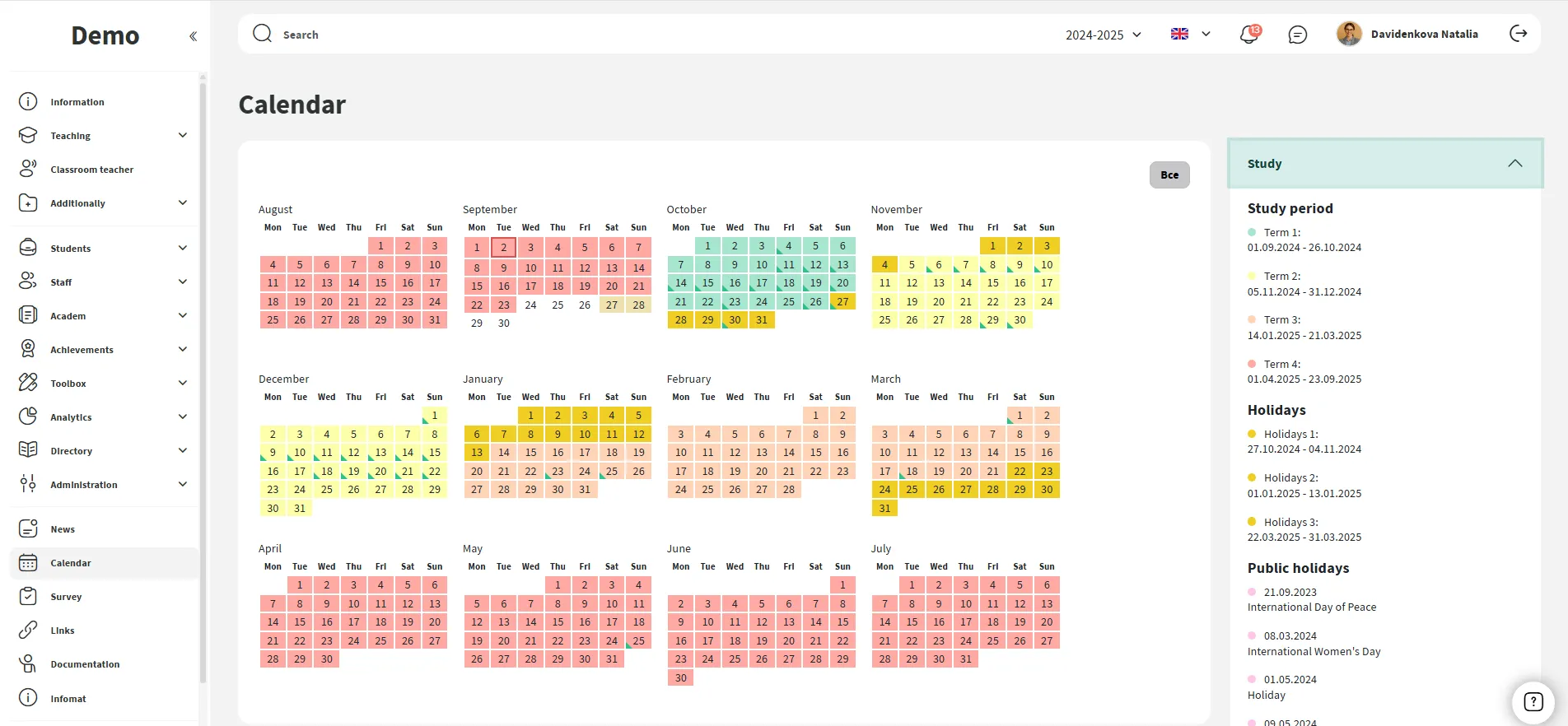Select September 2 in the calendar
The image size is (1568, 726).
pos(504,247)
